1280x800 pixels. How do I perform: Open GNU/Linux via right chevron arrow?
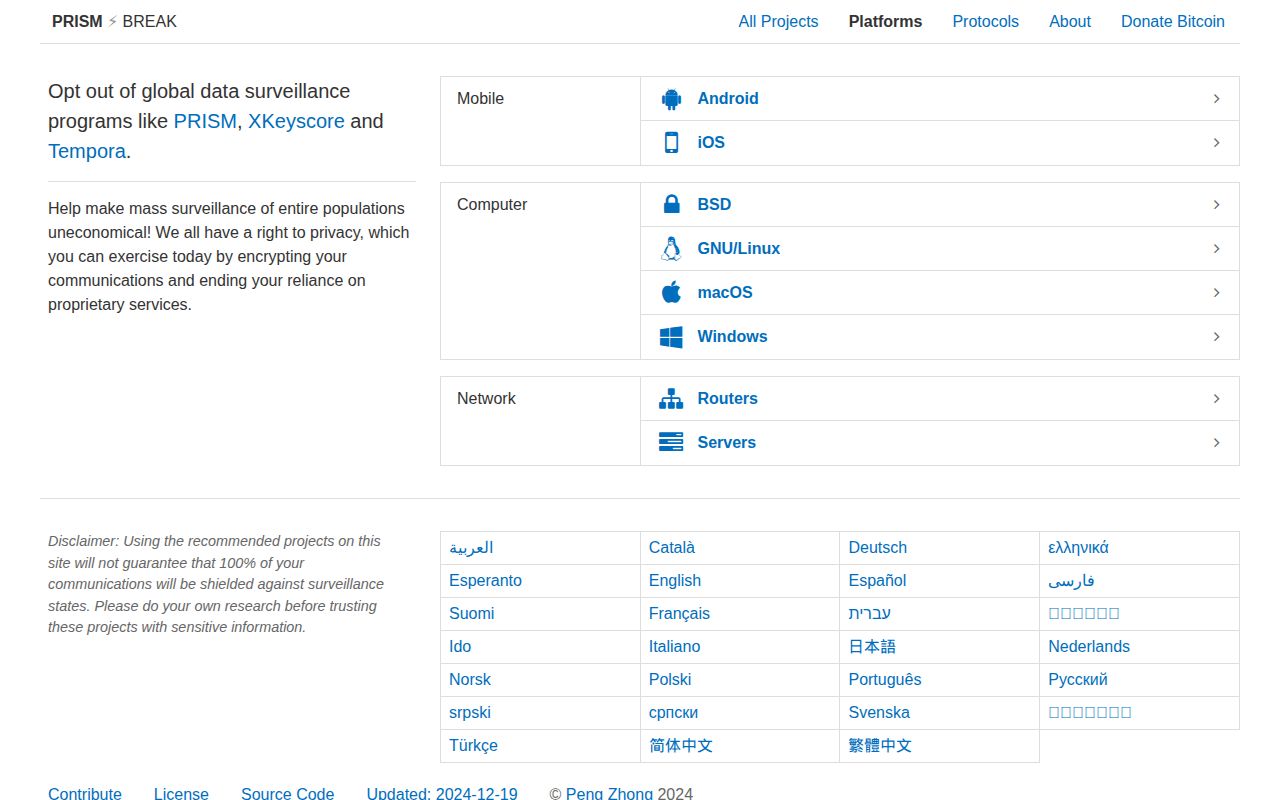(x=1216, y=249)
